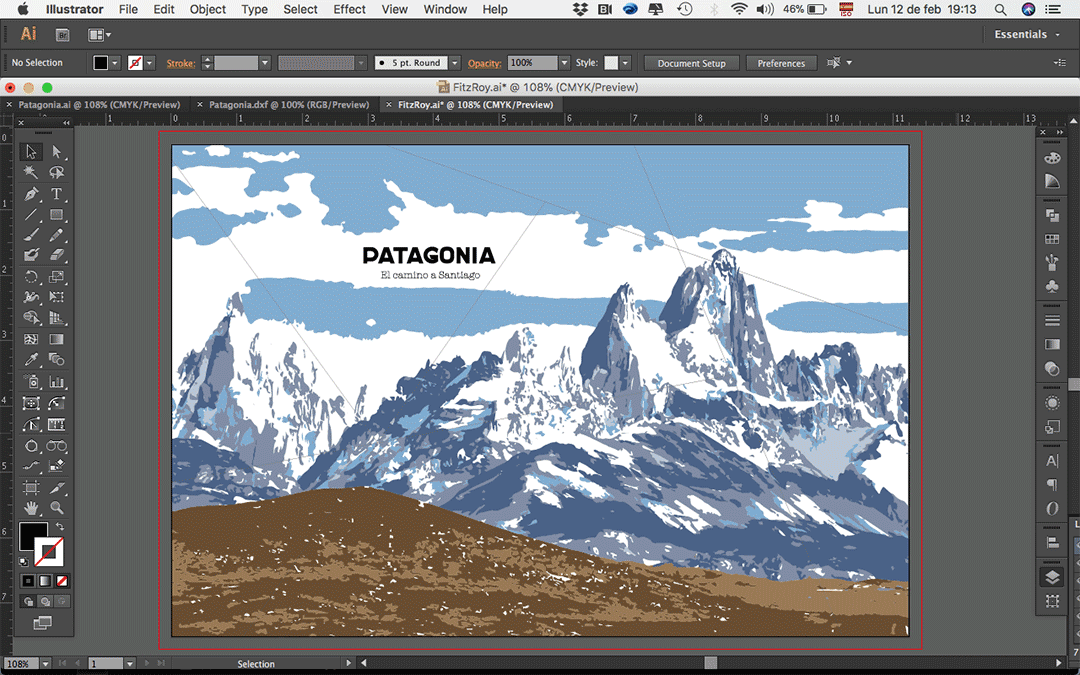The width and height of the screenshot is (1080, 675).
Task: Select the Paintbrush tool
Action: (x=31, y=236)
